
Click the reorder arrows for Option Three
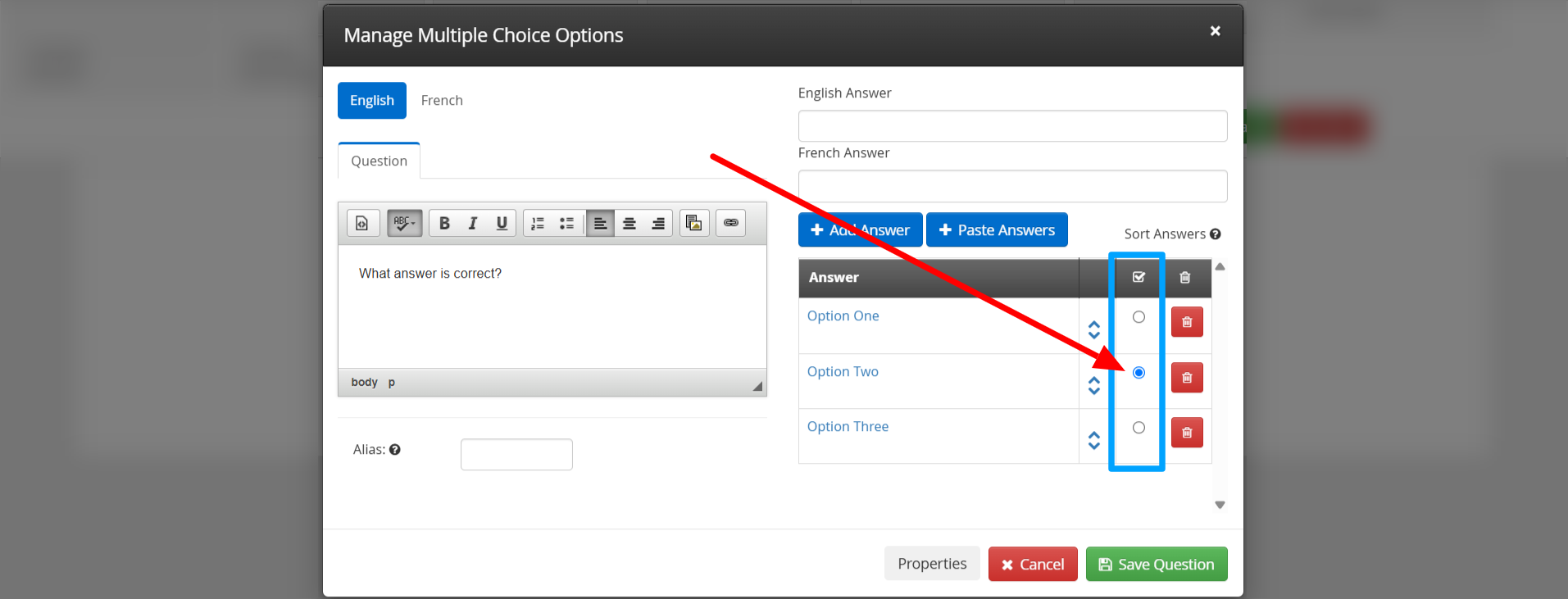[1093, 440]
